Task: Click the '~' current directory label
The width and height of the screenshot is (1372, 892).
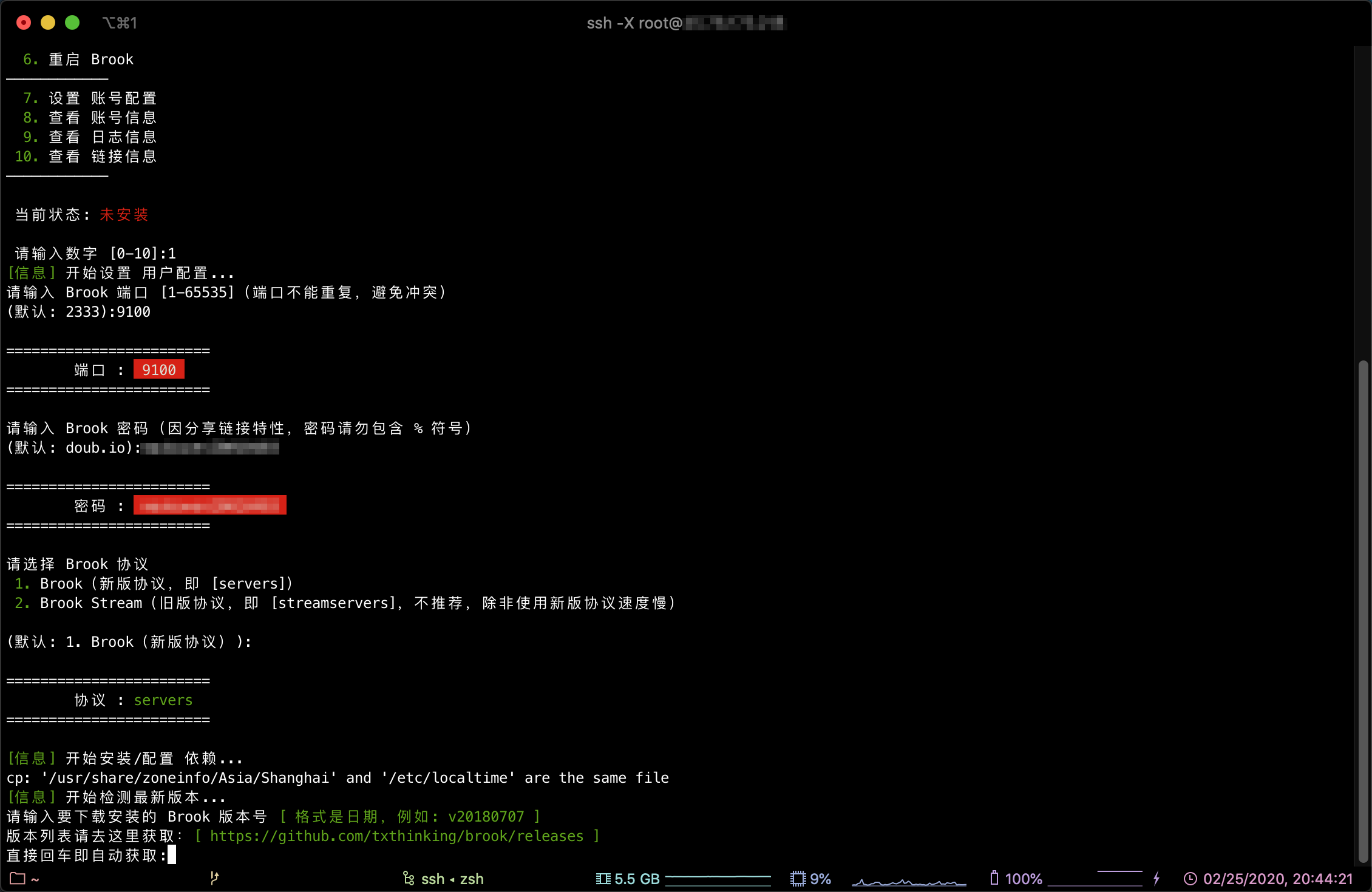Action: 35,879
